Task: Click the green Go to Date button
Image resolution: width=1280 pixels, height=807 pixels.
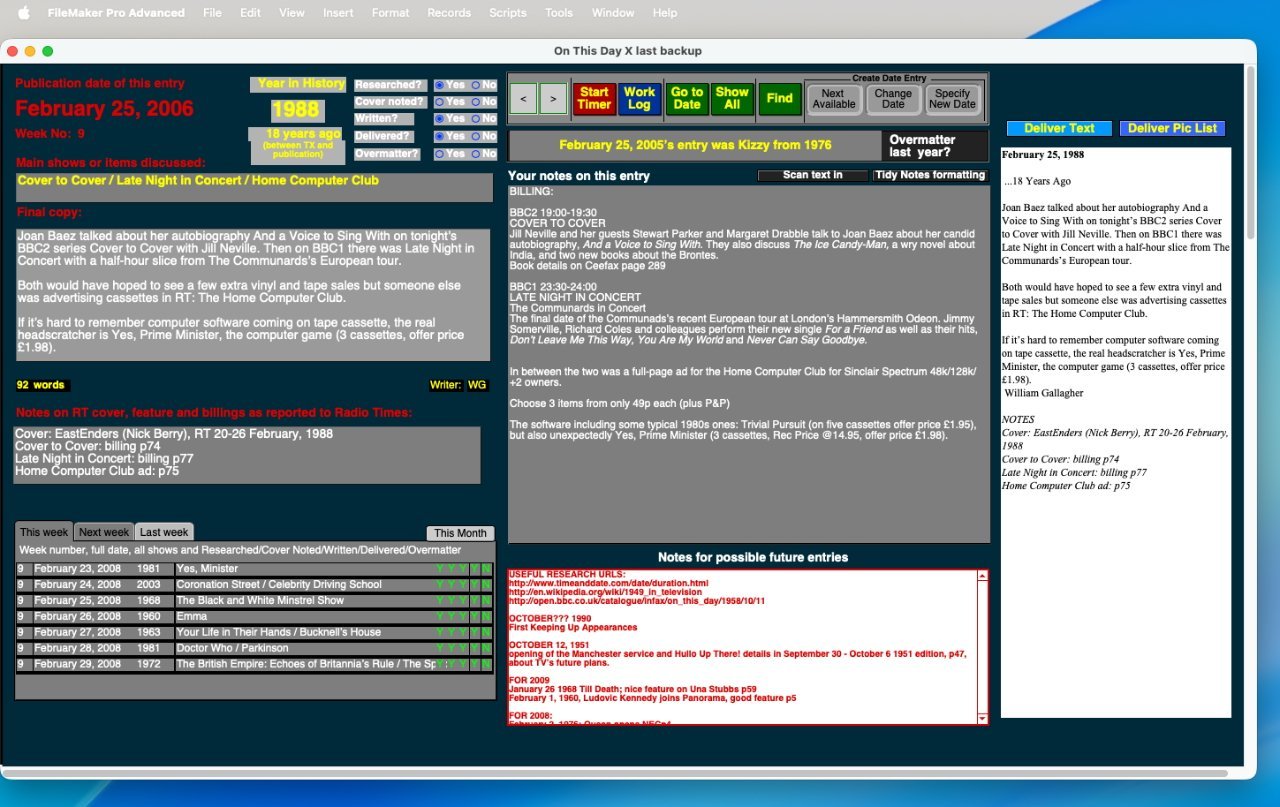Action: [x=686, y=98]
